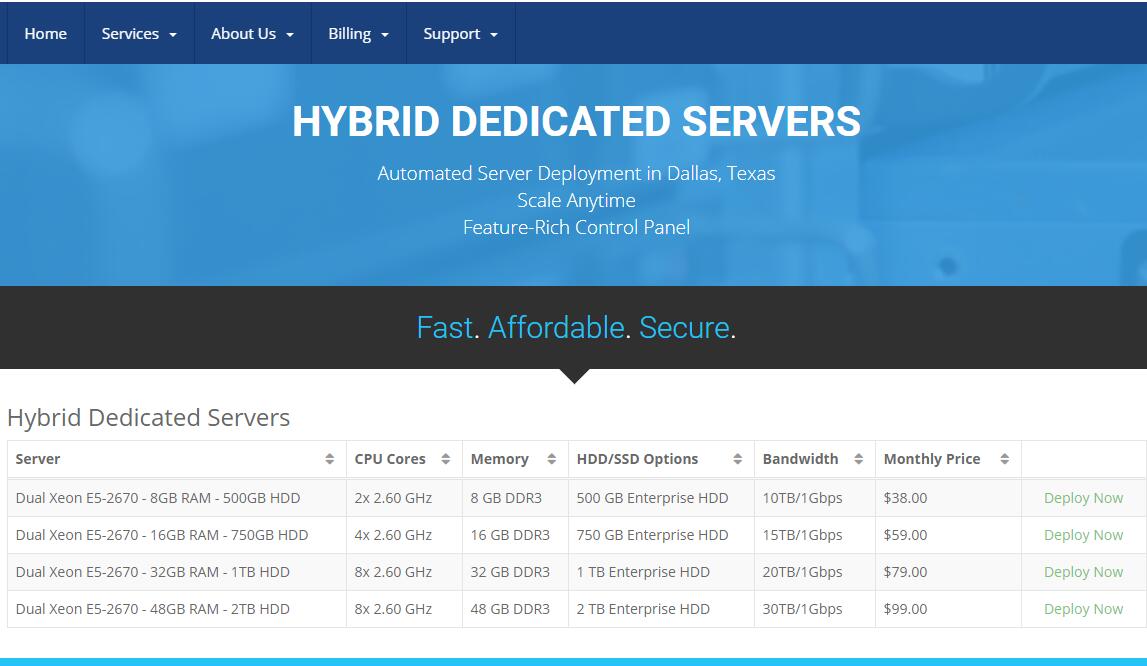Deploy the 8GB RAM 500GB HDD server
The image size is (1147, 666).
[1083, 498]
